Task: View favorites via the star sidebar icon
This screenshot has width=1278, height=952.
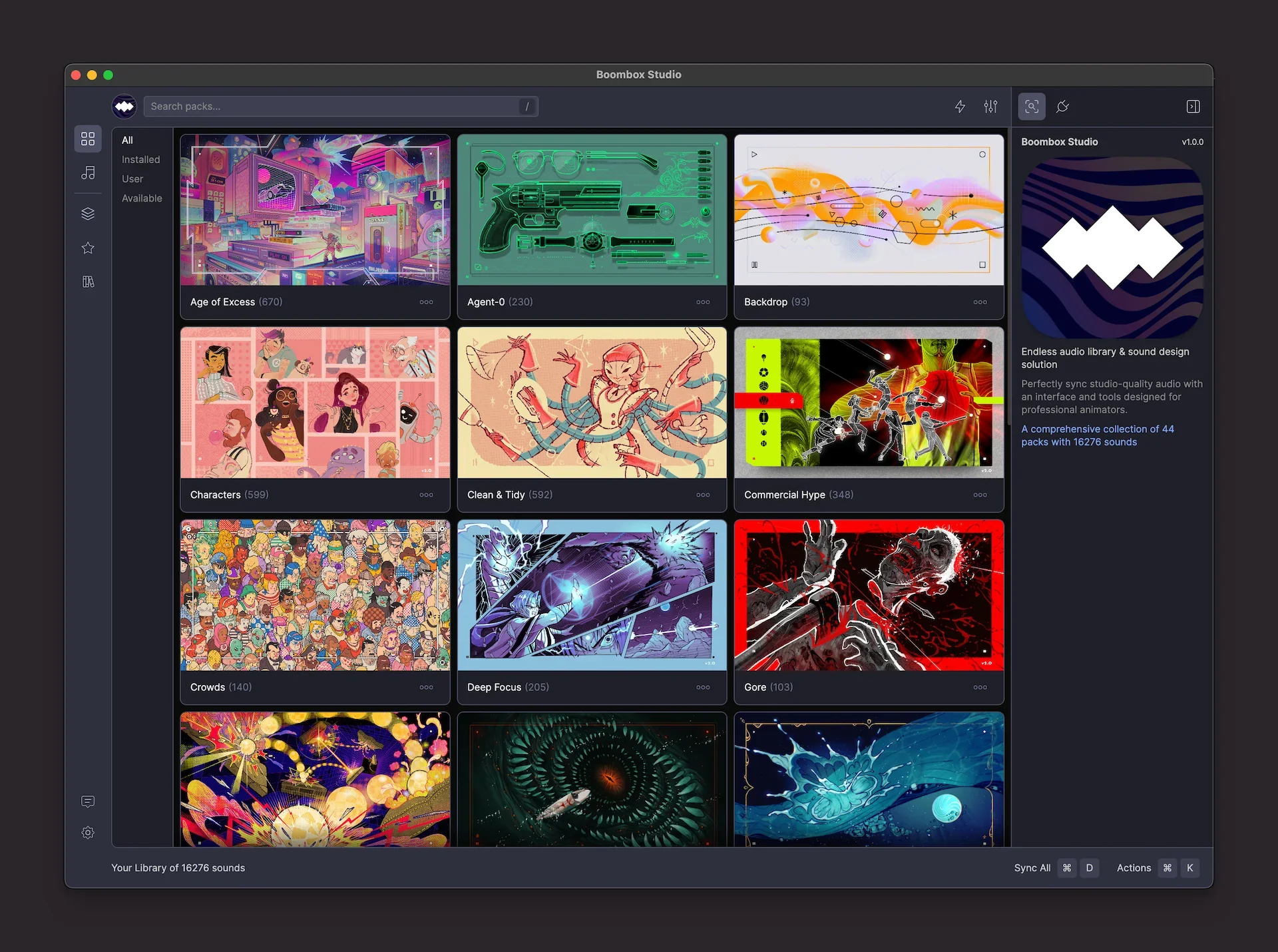Action: pyautogui.click(x=88, y=248)
